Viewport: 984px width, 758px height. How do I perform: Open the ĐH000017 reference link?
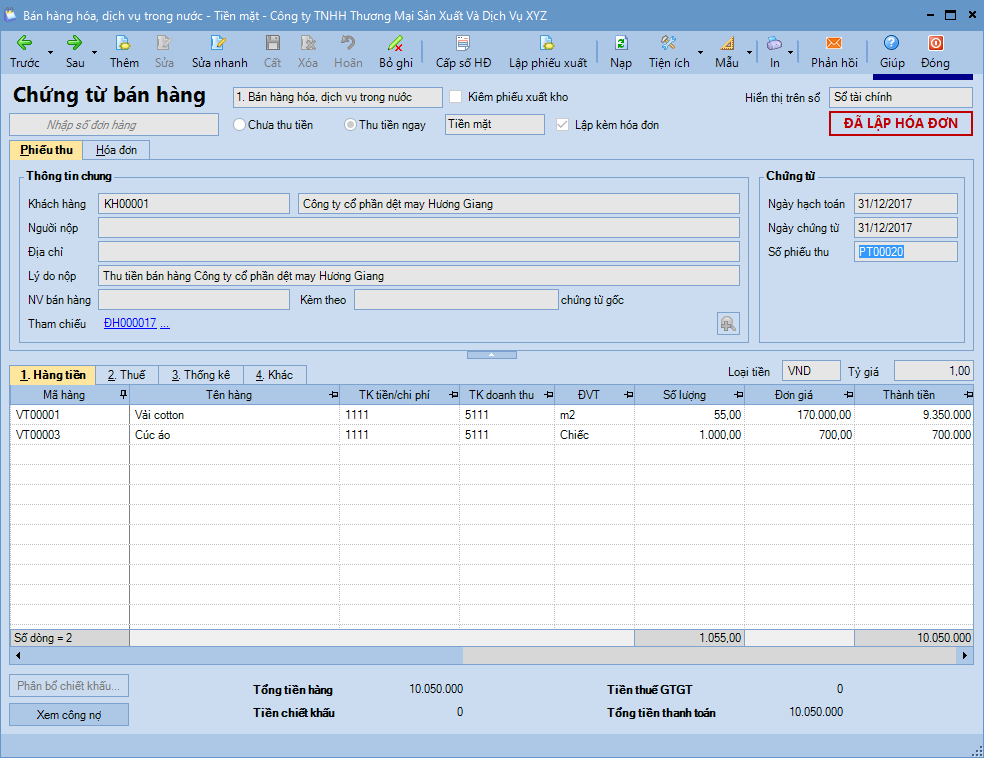130,324
